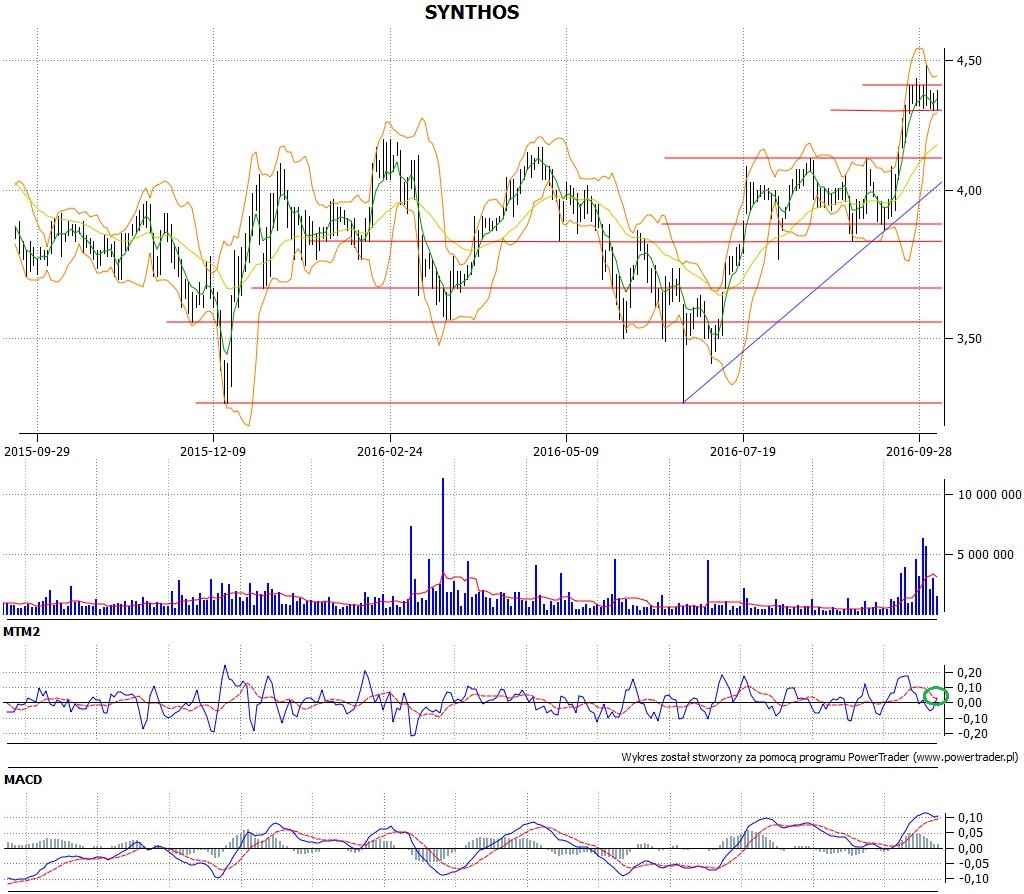Click the 5 000 000 volume label
Image resolution: width=1024 pixels, height=894 pixels.
point(985,555)
